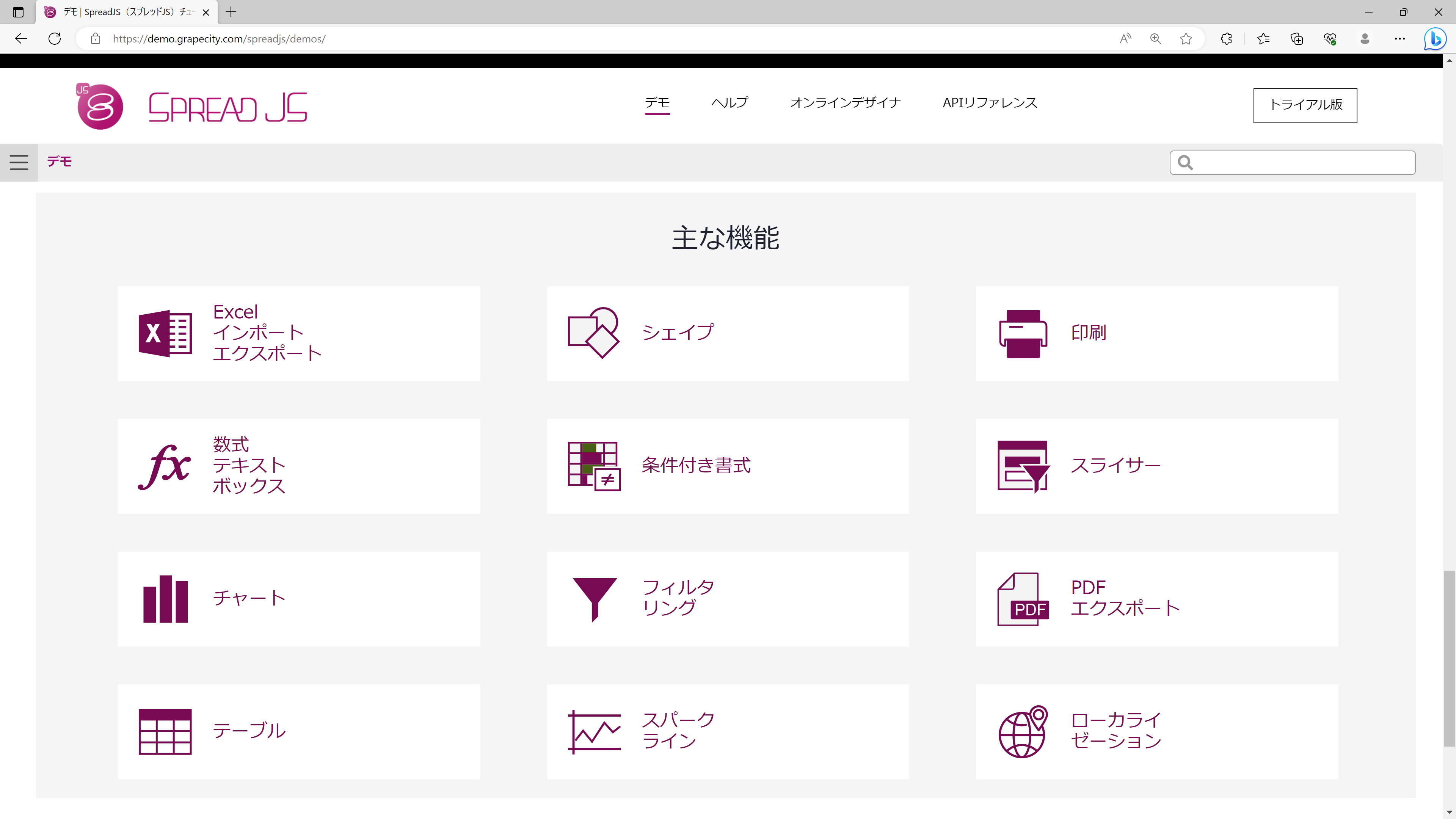The image size is (1456, 819).
Task: Close the SpreadJS browser tab
Action: [206, 12]
